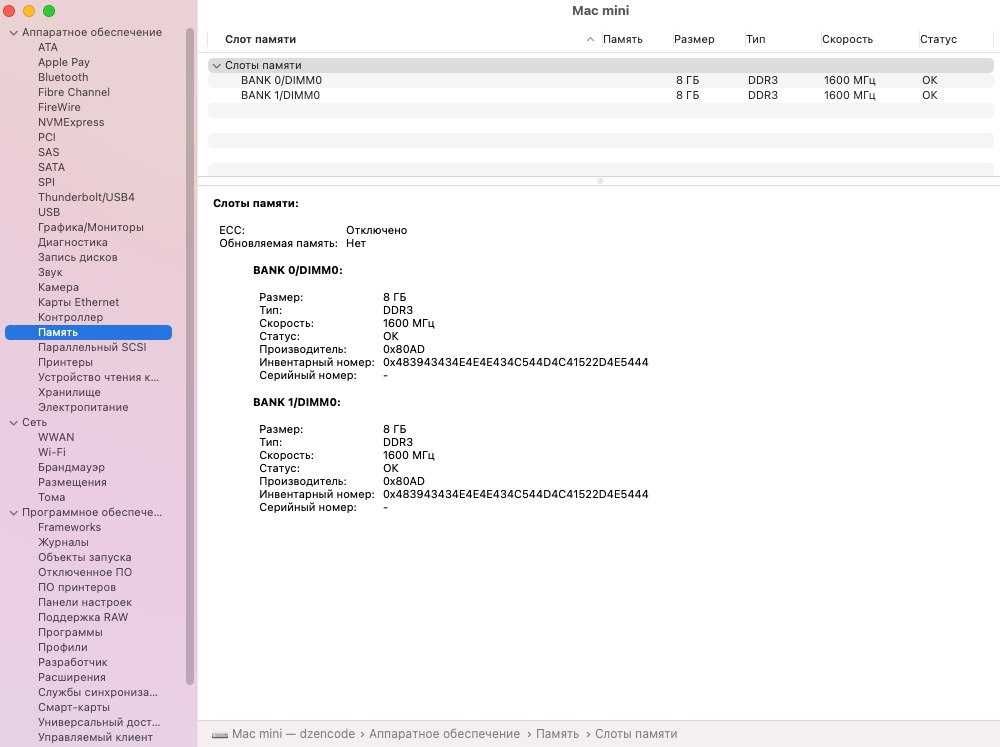The image size is (1000, 747).
Task: Sort table by Память column header
Action: coord(623,40)
